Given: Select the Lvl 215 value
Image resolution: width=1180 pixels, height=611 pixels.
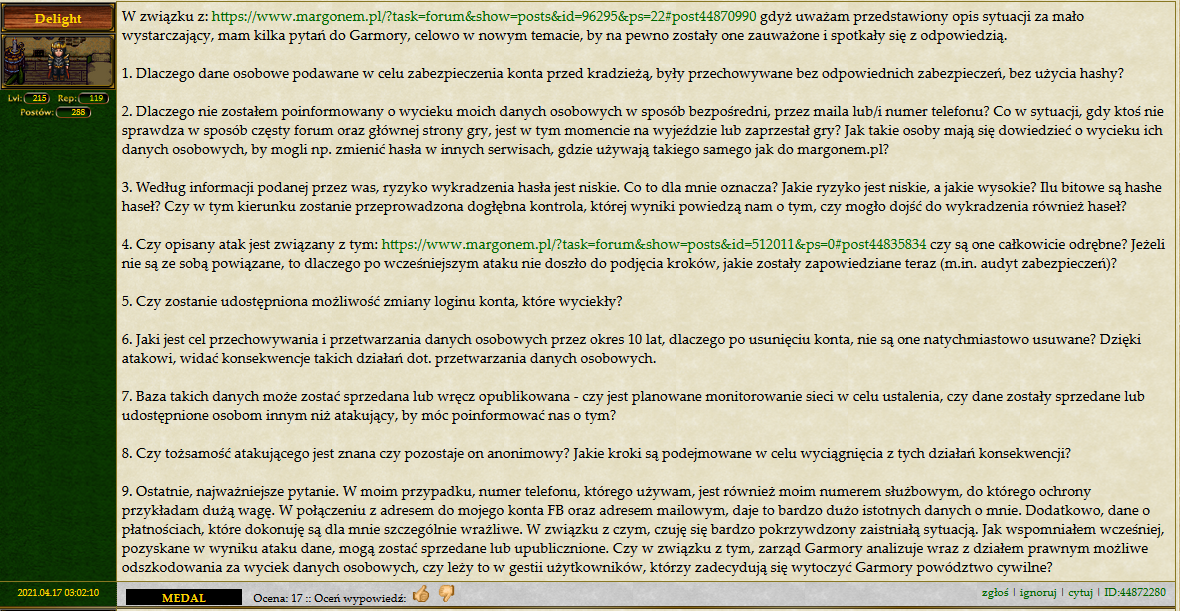Looking at the screenshot, I should tap(37, 98).
